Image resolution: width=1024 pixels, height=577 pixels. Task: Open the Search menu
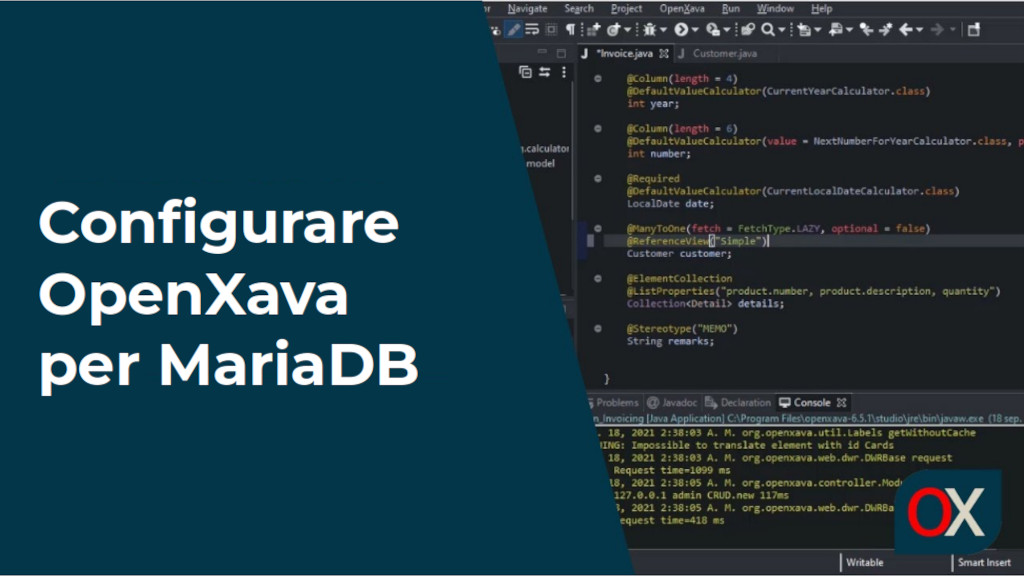(579, 8)
